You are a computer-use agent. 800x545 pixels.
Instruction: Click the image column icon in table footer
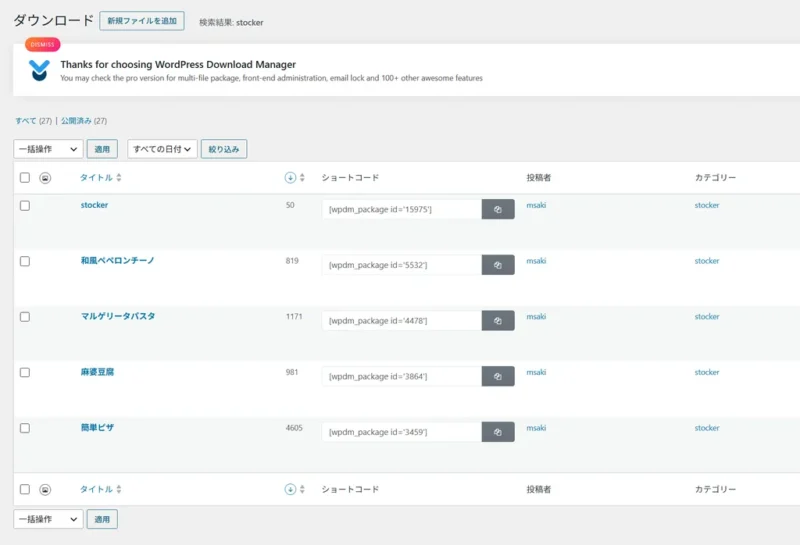[45, 489]
